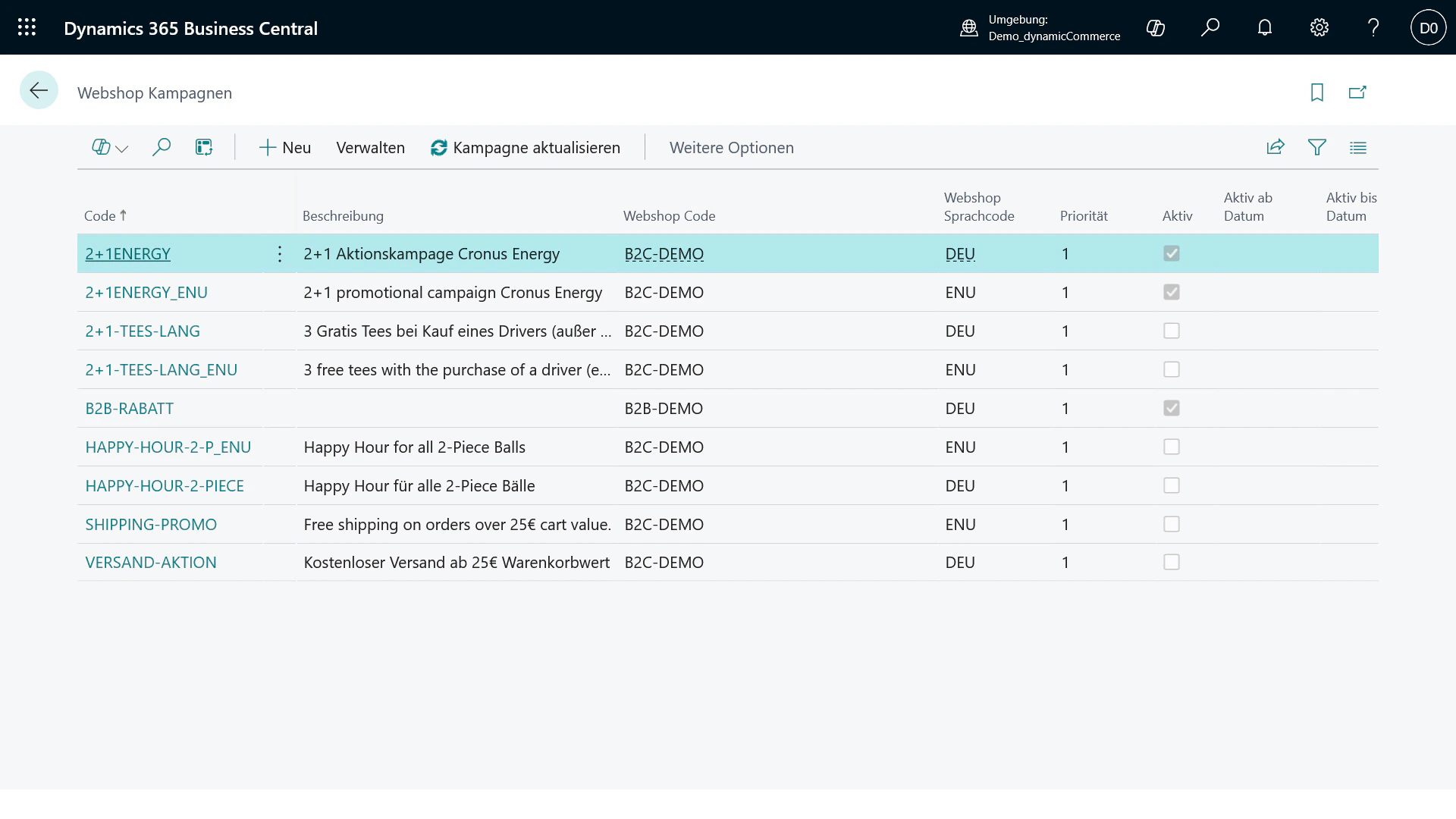Viewport: 1456px width, 819px height.
Task: Open the 2+1-TEES-LANG_ENU campaign
Action: tap(162, 370)
